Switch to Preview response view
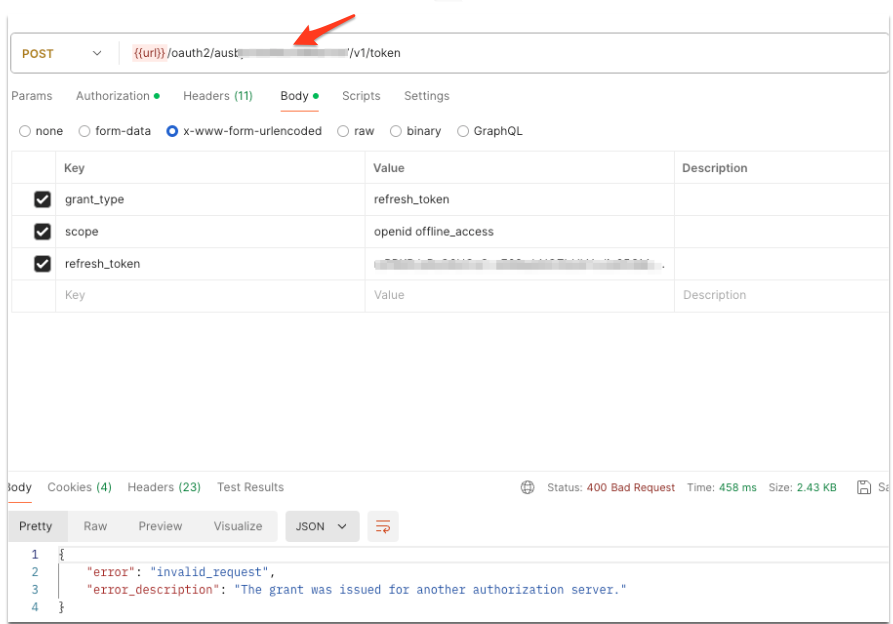Screen dimensions: 893x624 pos(160,526)
